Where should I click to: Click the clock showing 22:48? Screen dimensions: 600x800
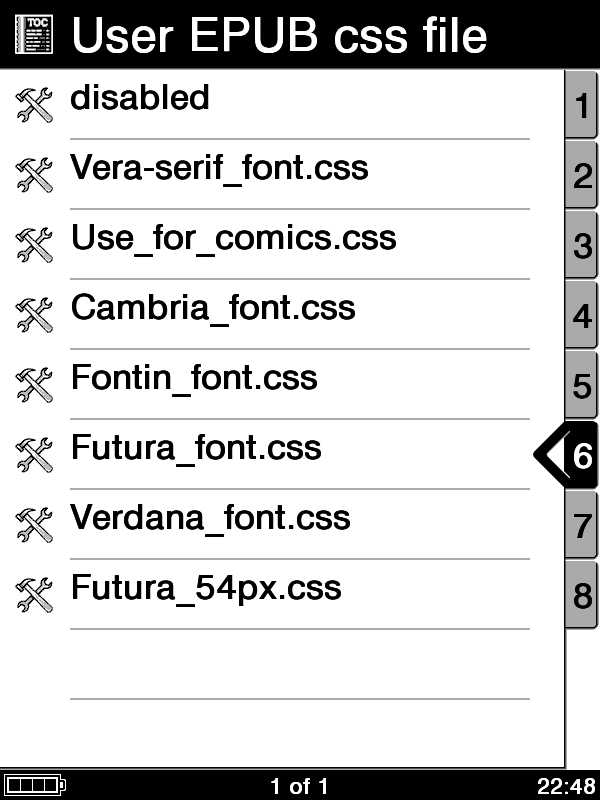coord(568,786)
